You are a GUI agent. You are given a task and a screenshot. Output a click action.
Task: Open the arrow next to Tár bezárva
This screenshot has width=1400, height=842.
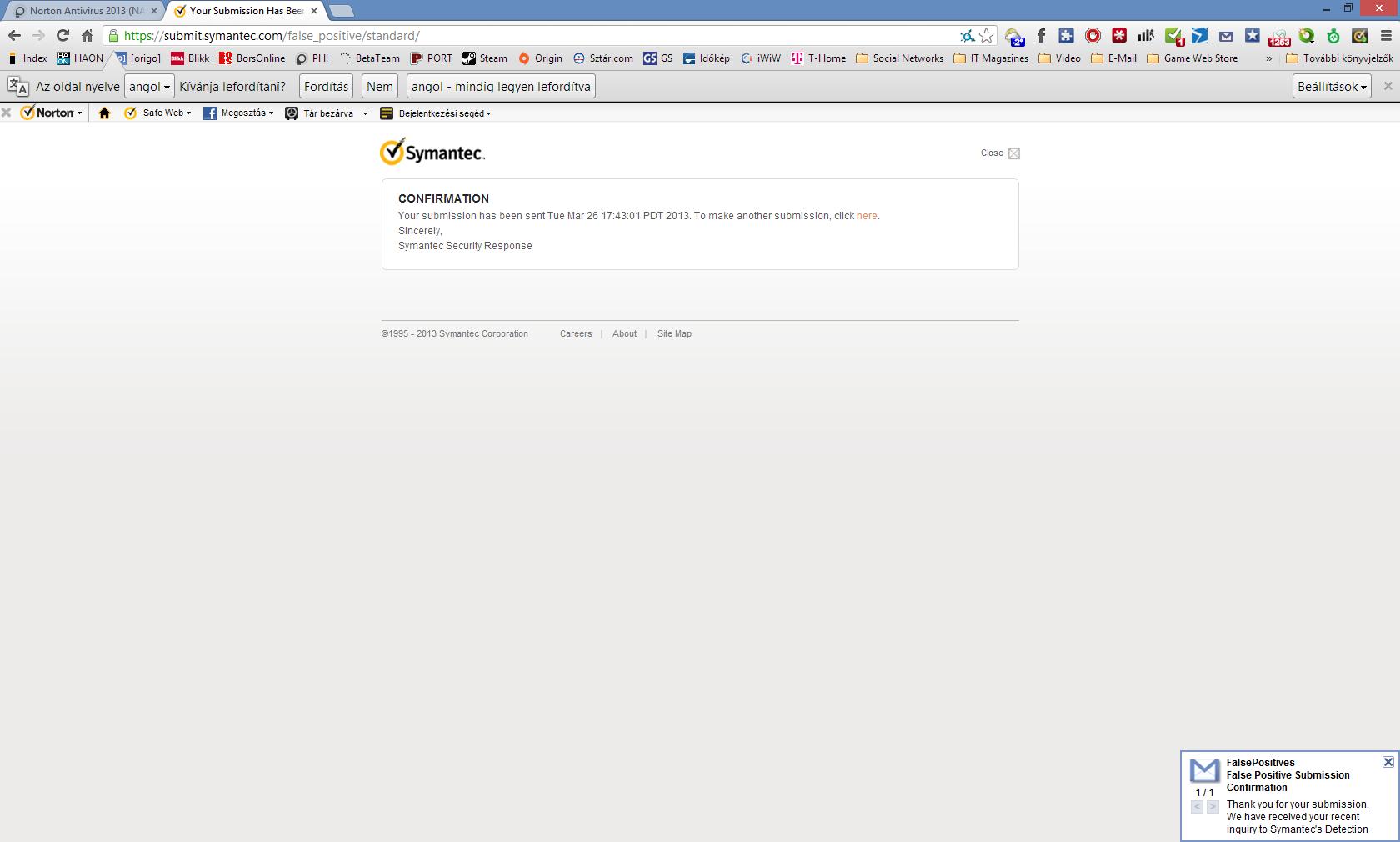click(x=365, y=113)
